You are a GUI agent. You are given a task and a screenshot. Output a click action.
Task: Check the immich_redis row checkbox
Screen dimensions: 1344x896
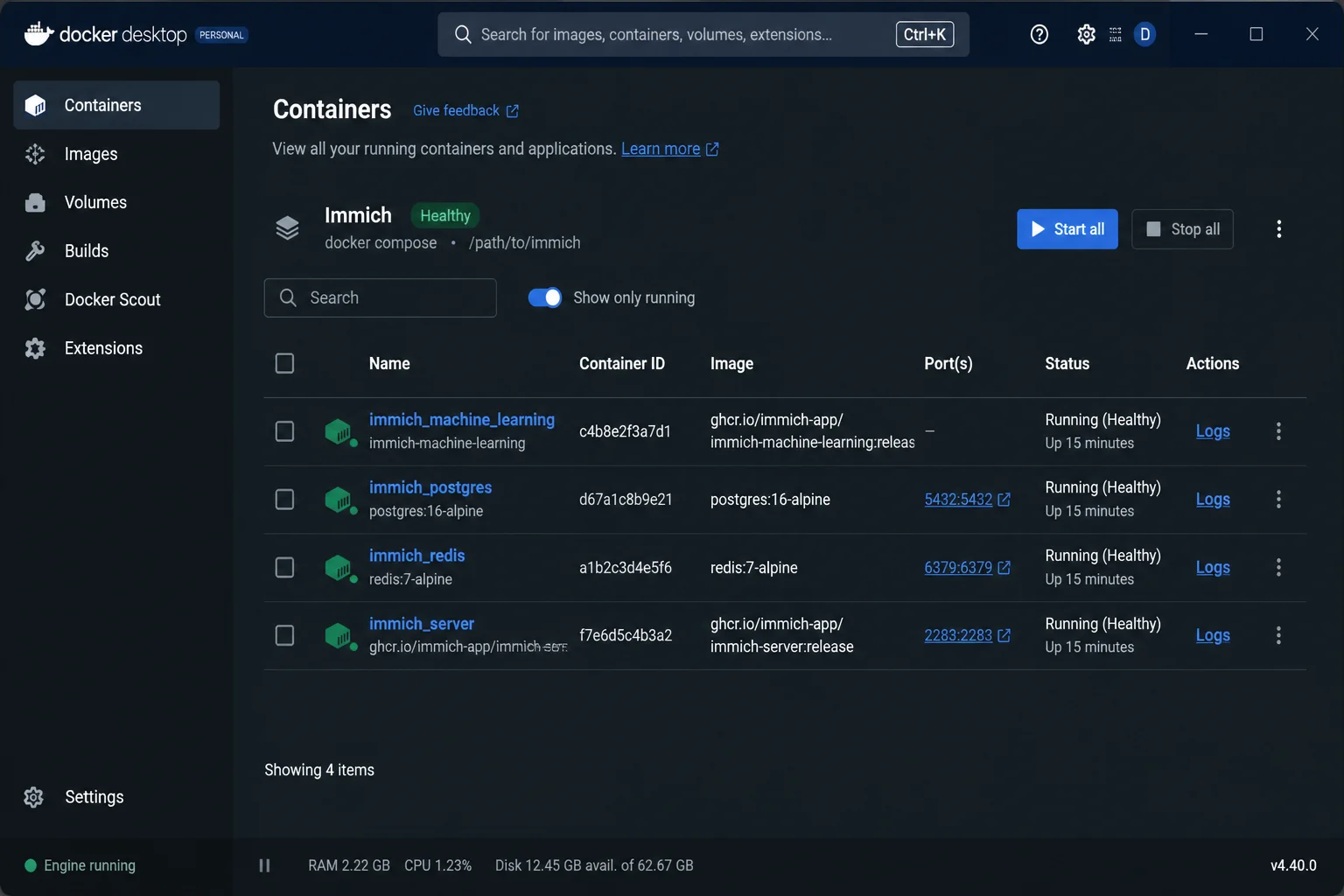(284, 568)
